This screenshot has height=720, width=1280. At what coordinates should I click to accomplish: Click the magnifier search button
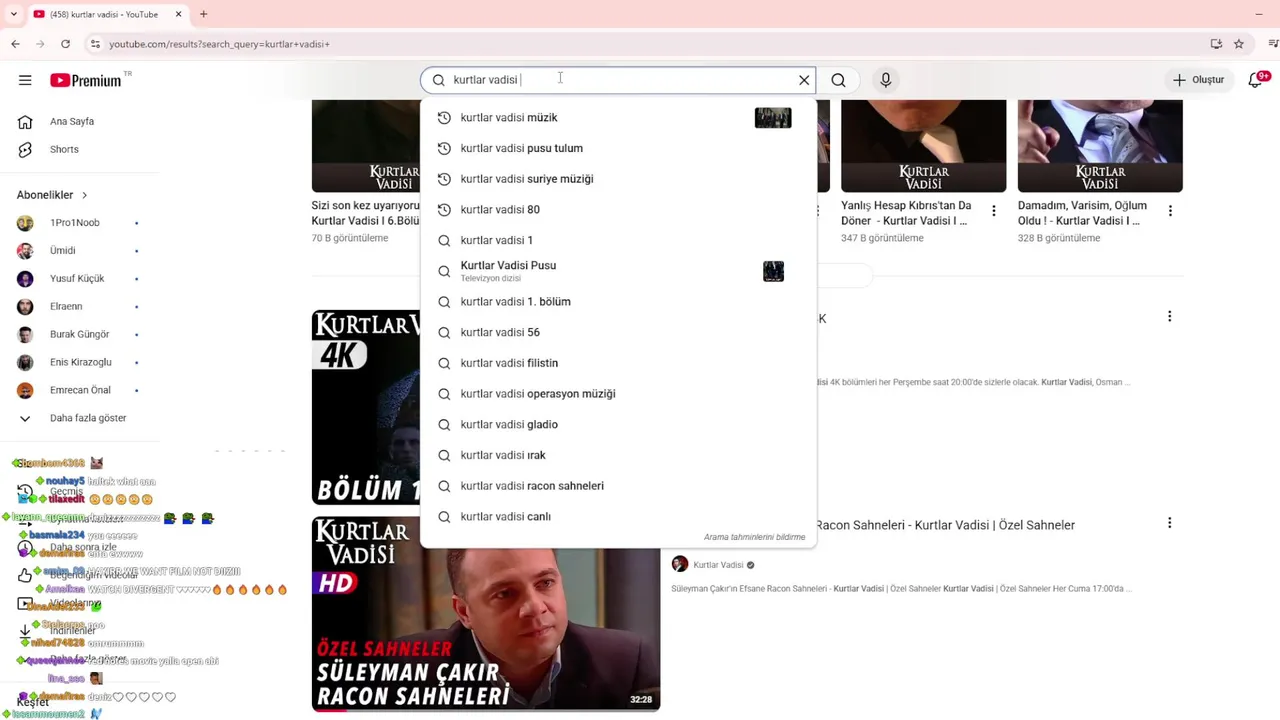pos(839,80)
